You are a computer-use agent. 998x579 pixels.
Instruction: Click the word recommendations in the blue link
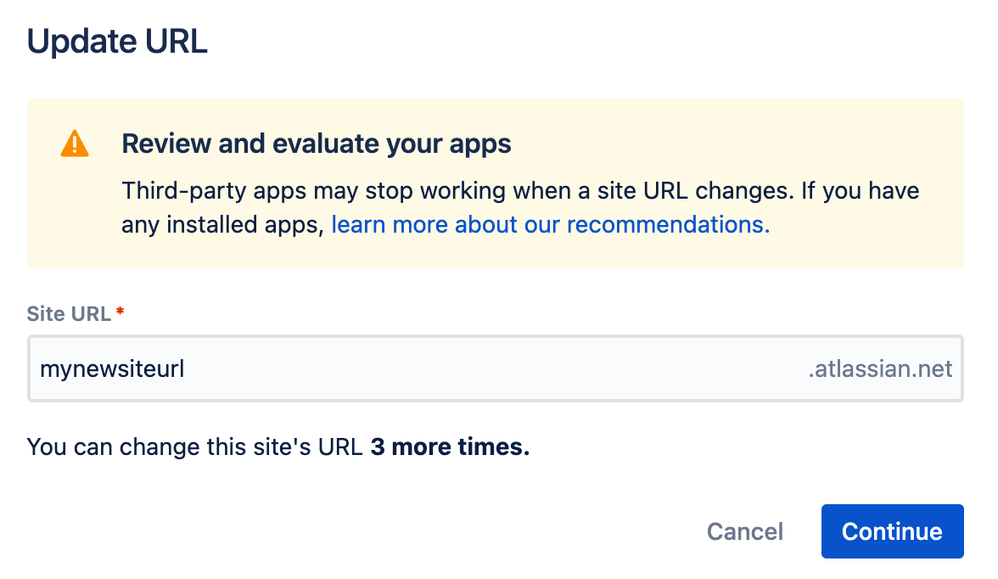(x=668, y=225)
